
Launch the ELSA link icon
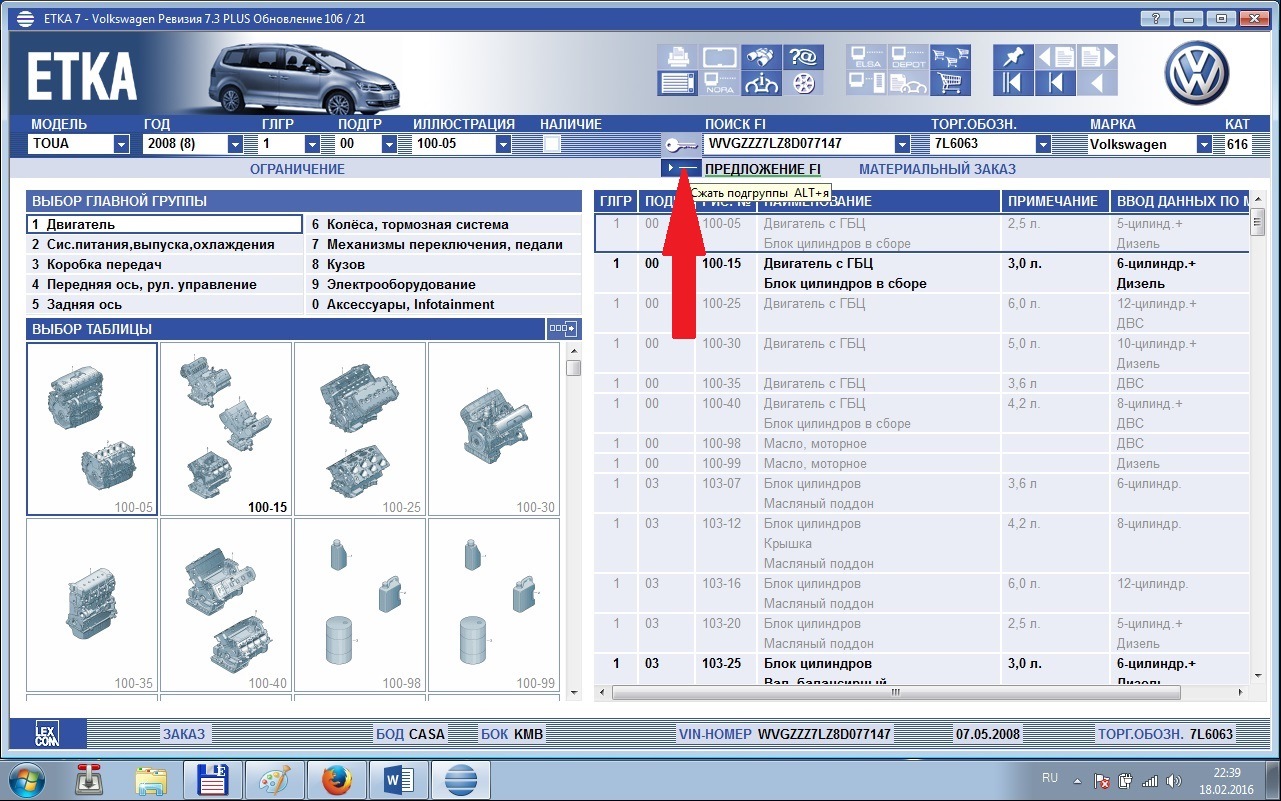click(865, 57)
